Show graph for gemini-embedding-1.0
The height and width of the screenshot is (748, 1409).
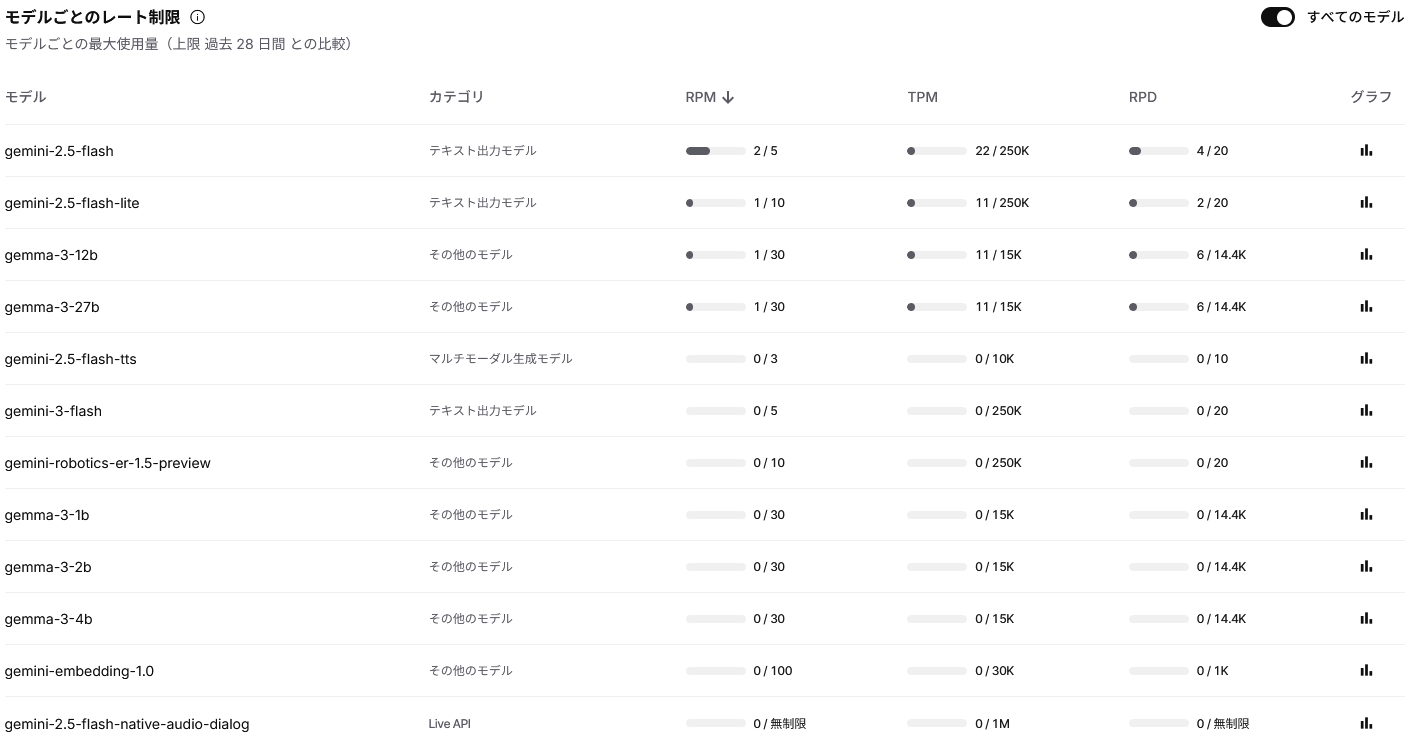pyautogui.click(x=1366, y=671)
